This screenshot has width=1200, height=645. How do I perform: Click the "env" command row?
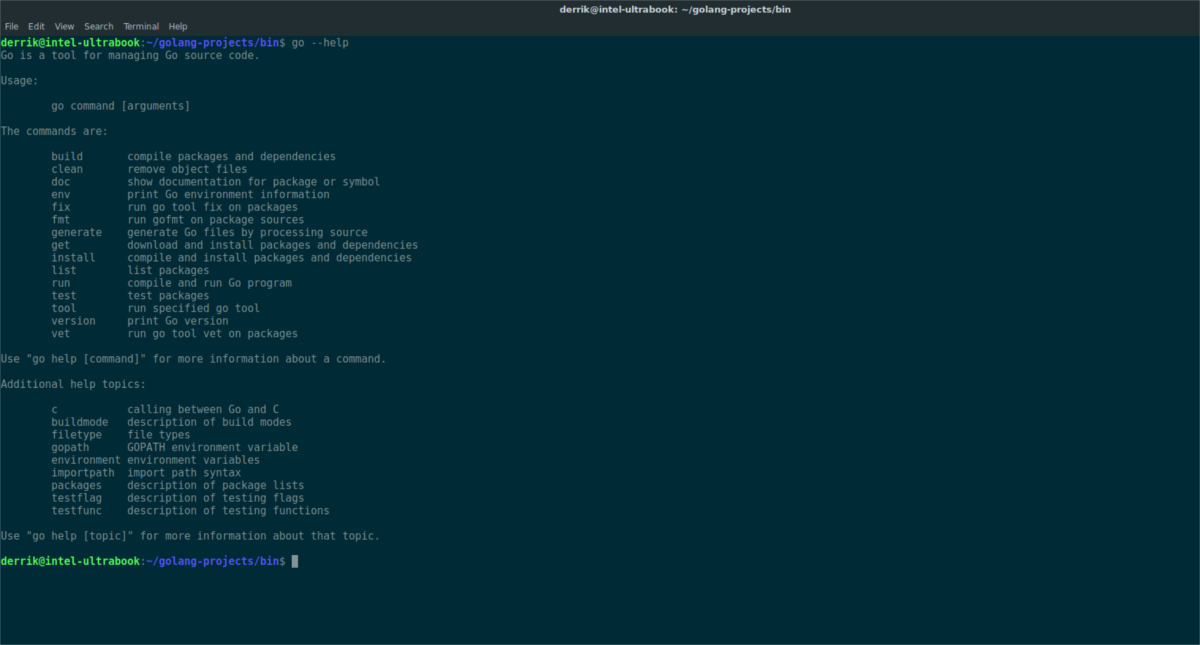click(x=190, y=195)
